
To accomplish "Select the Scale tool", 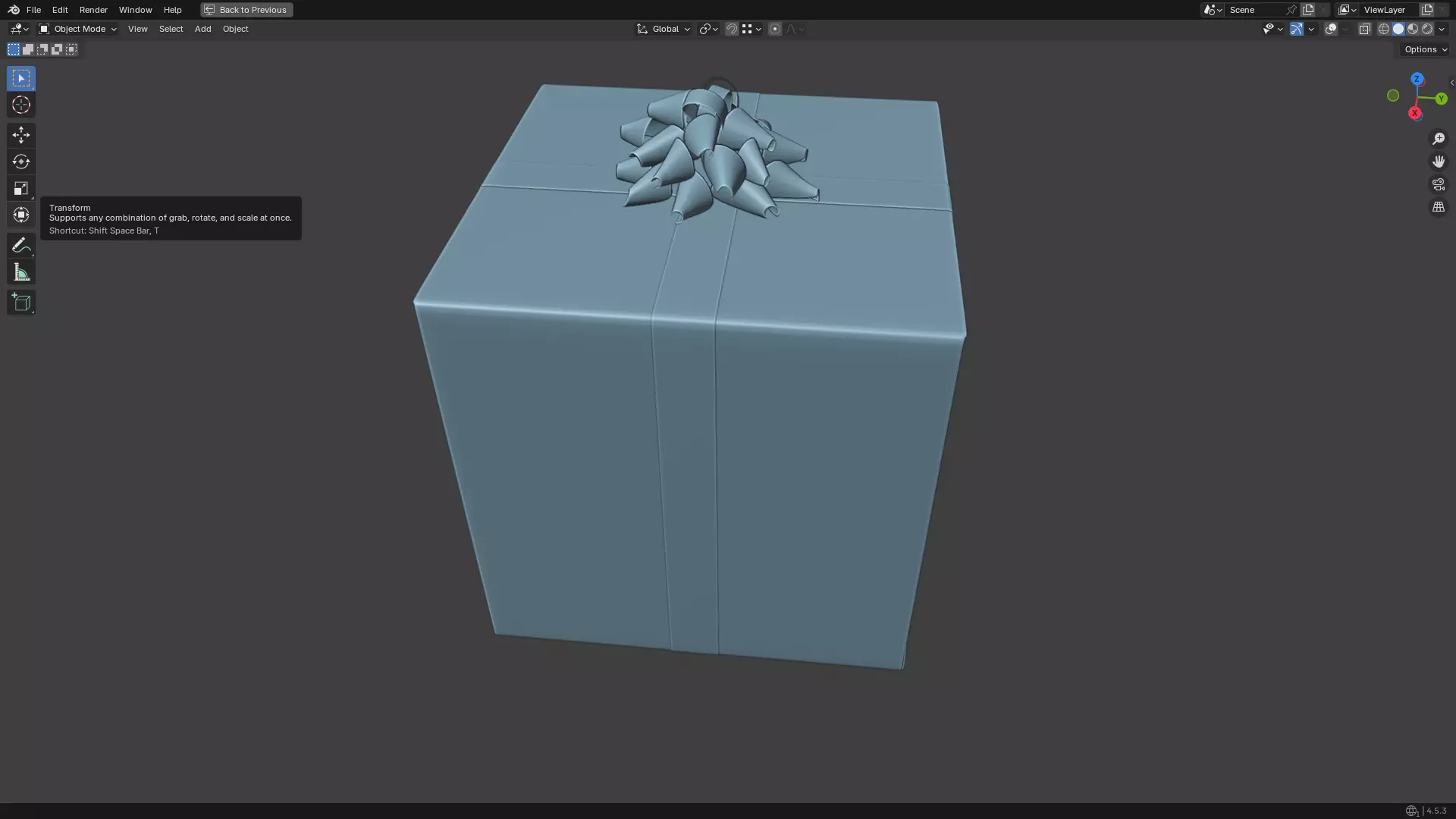I will click(x=21, y=188).
